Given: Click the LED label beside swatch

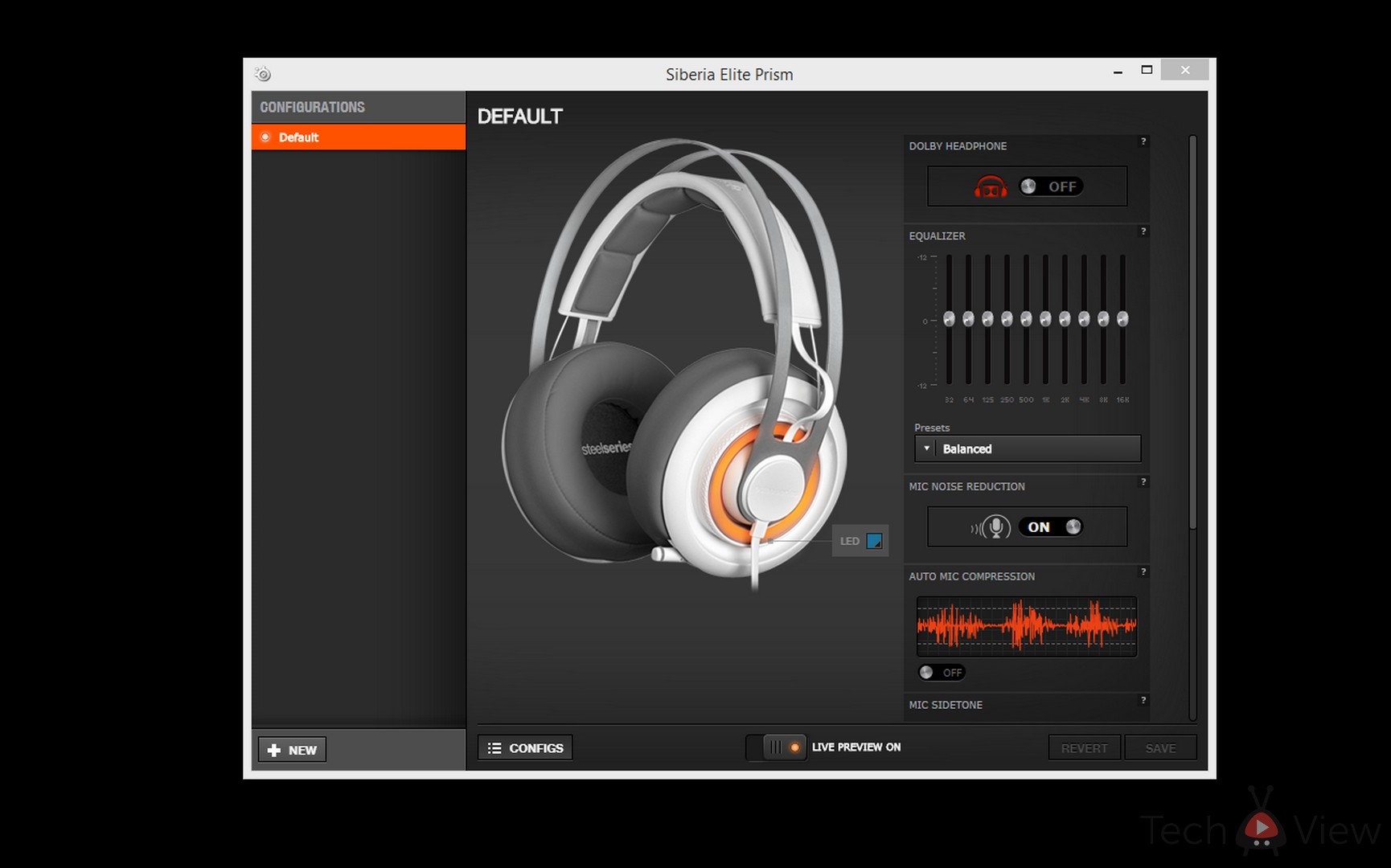Looking at the screenshot, I should (850, 542).
